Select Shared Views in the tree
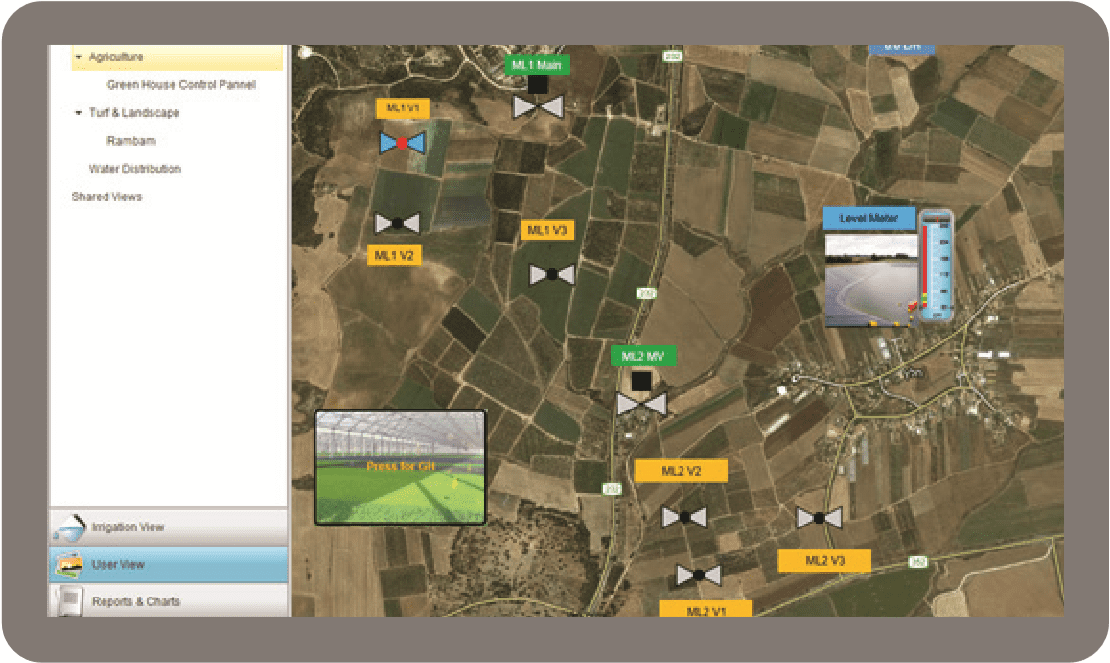This screenshot has height=663, width=1110. click(x=107, y=197)
